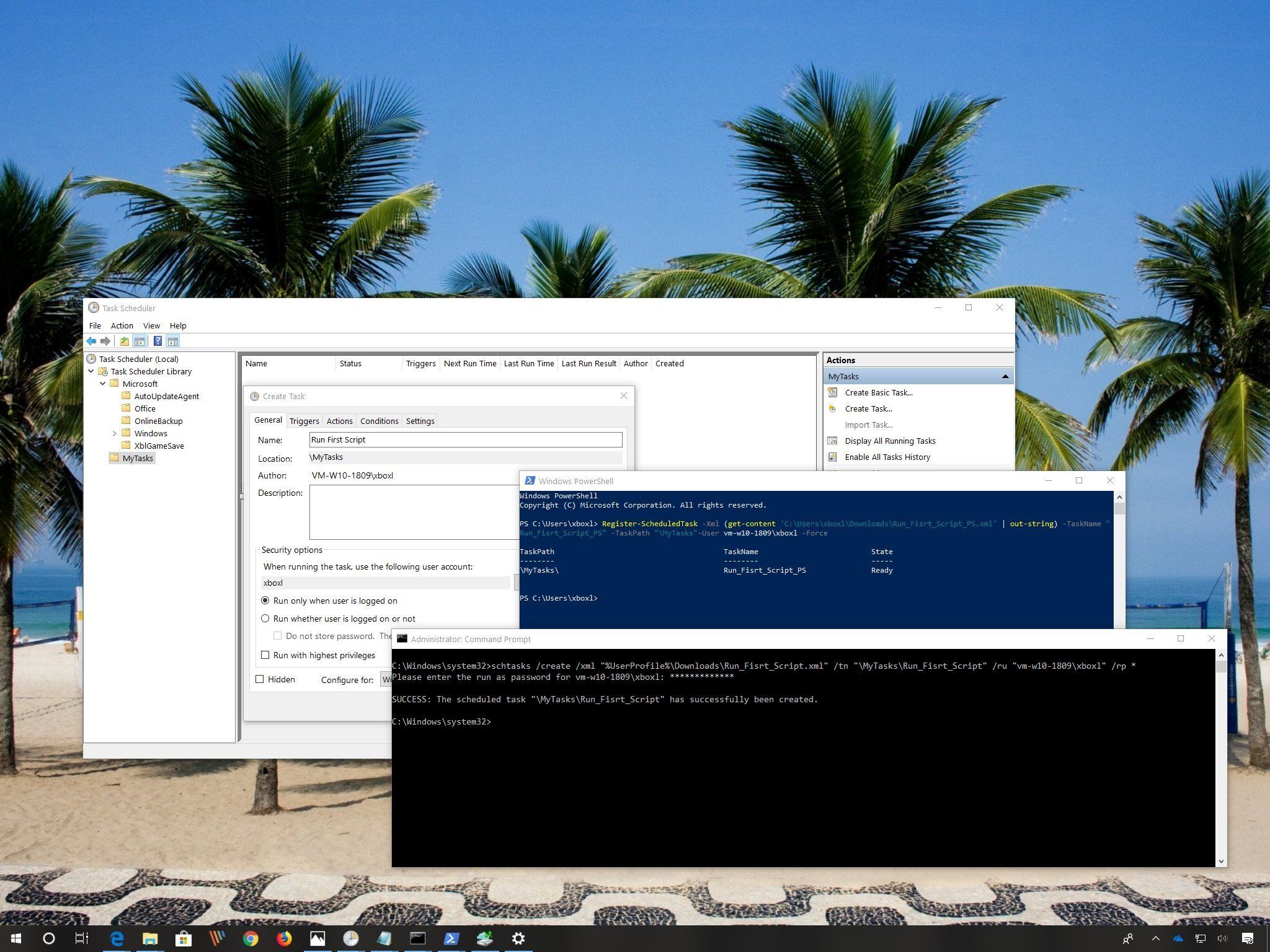
Task: Open Google Chrome from the taskbar
Action: click(251, 938)
